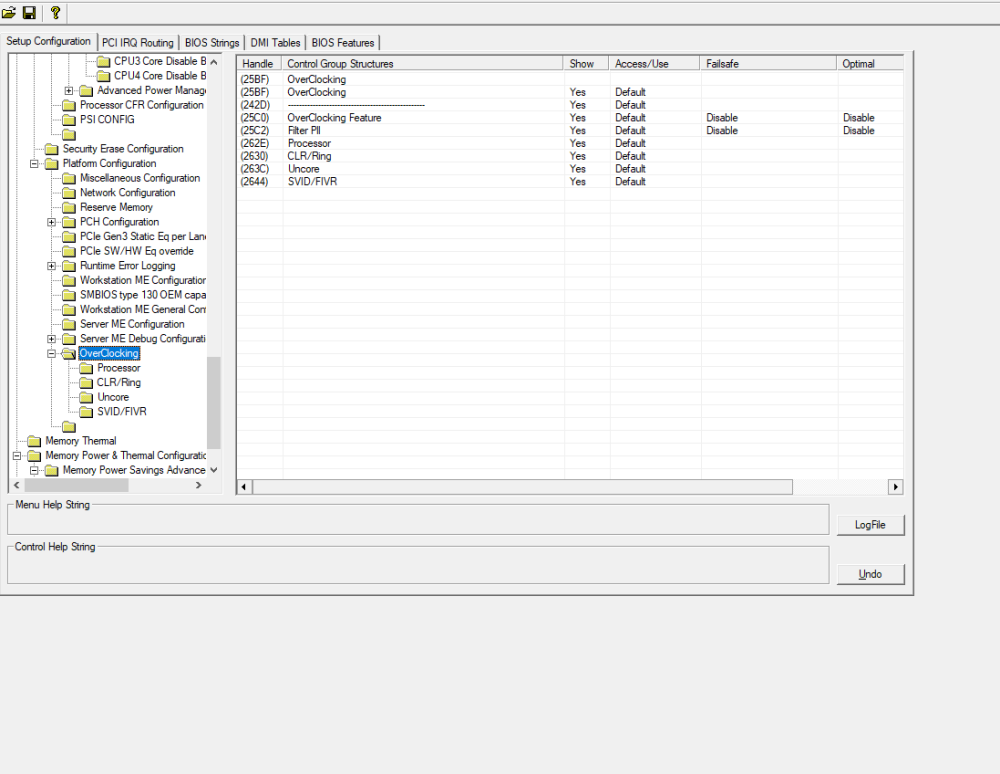
Task: Click the Save floppy disk toolbar icon
Action: coord(29,12)
